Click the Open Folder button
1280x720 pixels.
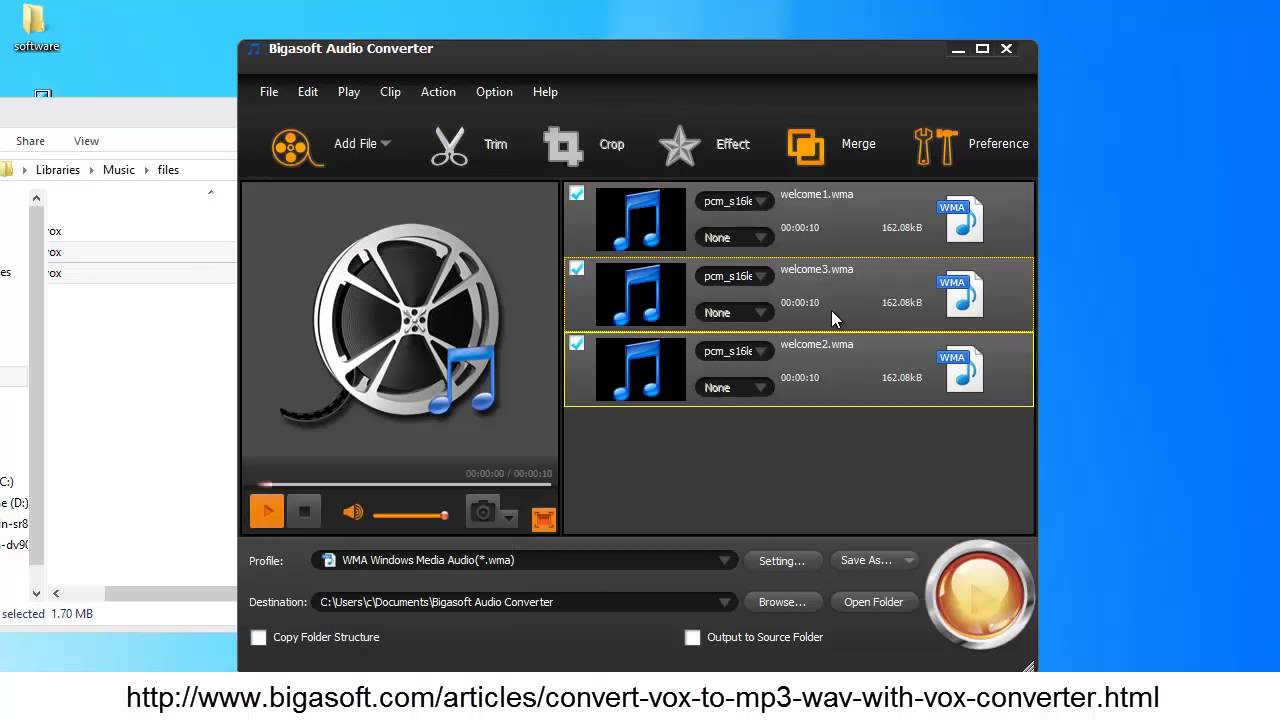point(873,602)
